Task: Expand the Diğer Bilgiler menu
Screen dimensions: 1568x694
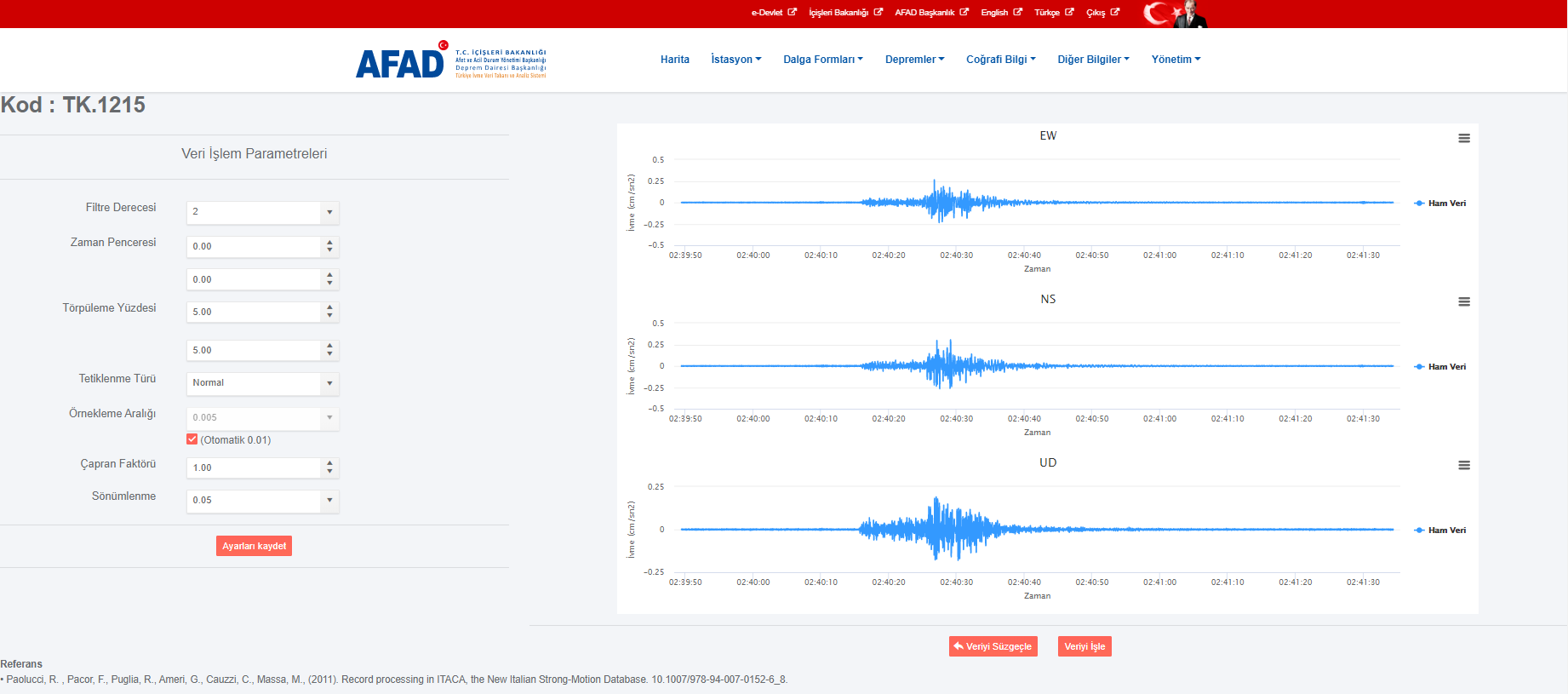Action: (1094, 60)
